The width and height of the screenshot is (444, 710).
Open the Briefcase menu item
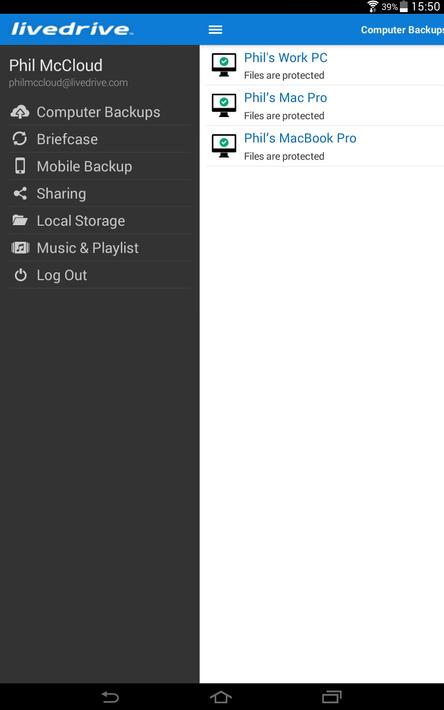click(x=100, y=139)
